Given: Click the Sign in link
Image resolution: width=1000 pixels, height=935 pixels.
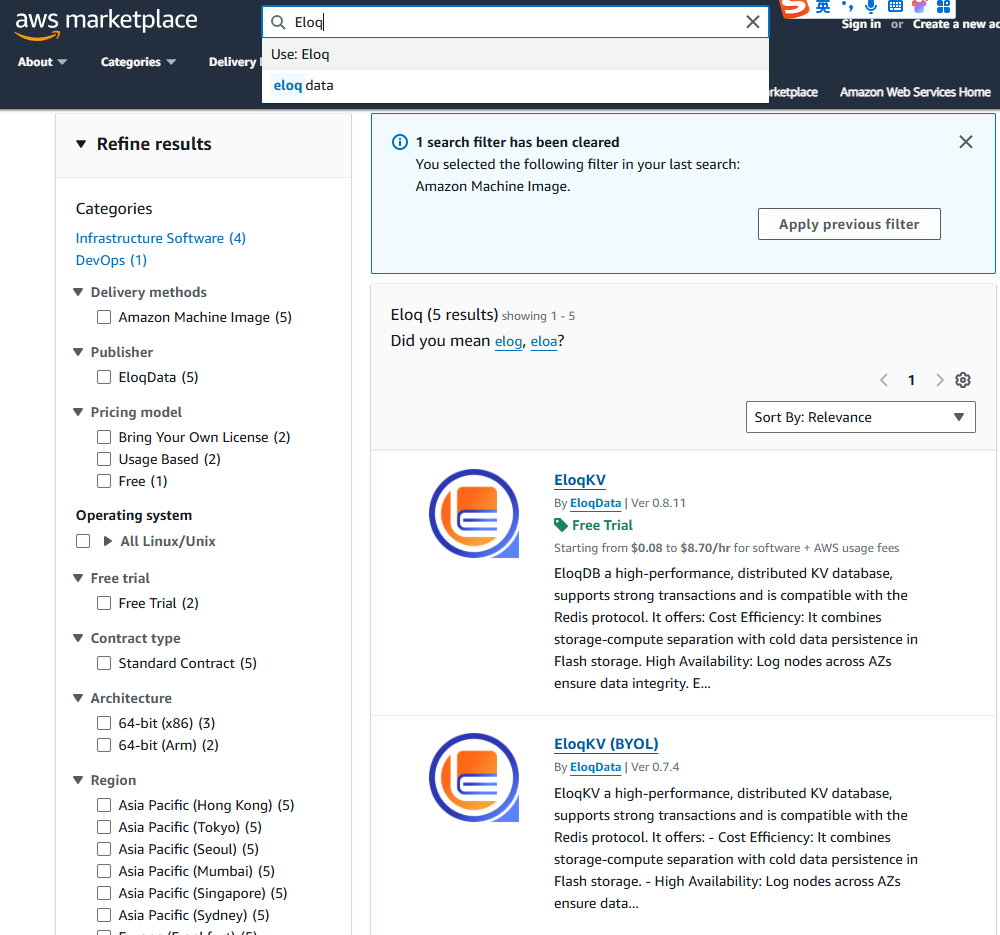Looking at the screenshot, I should point(861,24).
